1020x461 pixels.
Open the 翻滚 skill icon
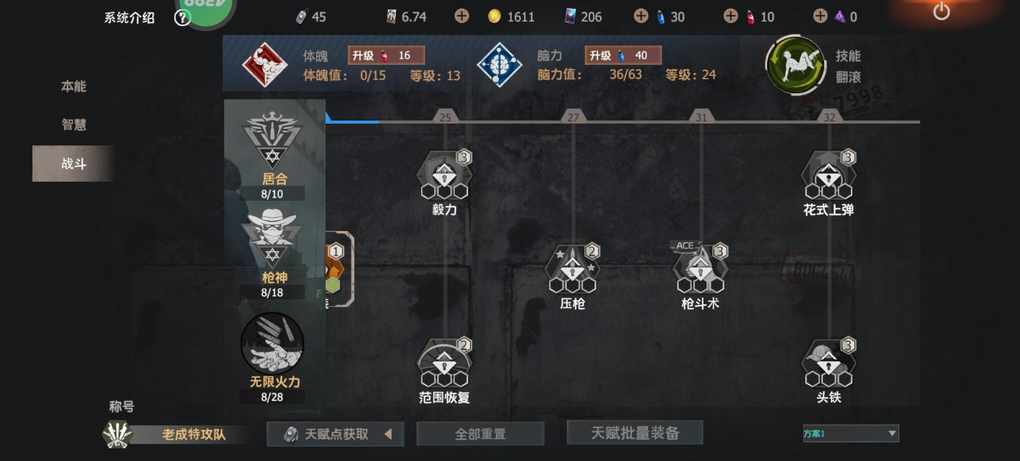[x=795, y=64]
